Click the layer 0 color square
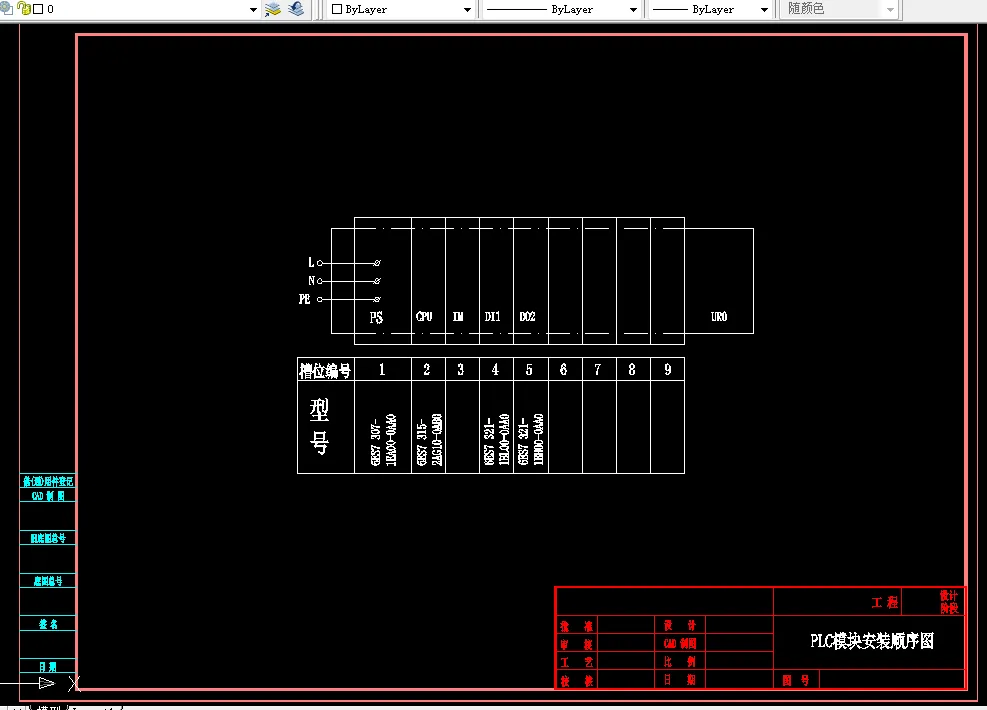The height and width of the screenshot is (710, 987). (x=38, y=9)
